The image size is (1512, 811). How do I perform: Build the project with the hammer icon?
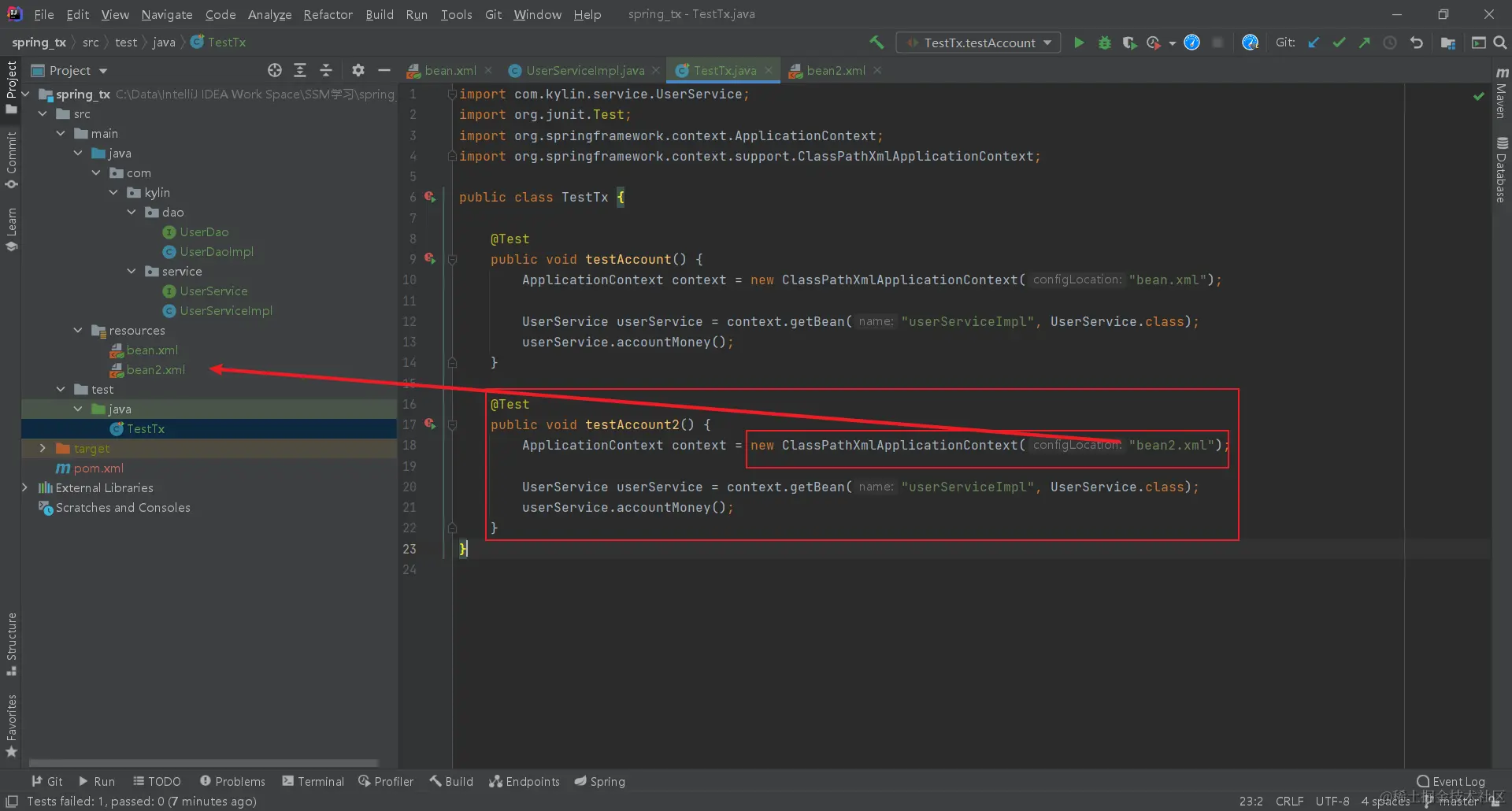click(876, 43)
